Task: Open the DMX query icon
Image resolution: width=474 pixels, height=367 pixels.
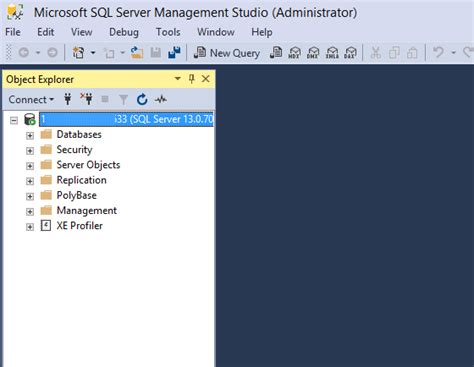Action: 313,53
